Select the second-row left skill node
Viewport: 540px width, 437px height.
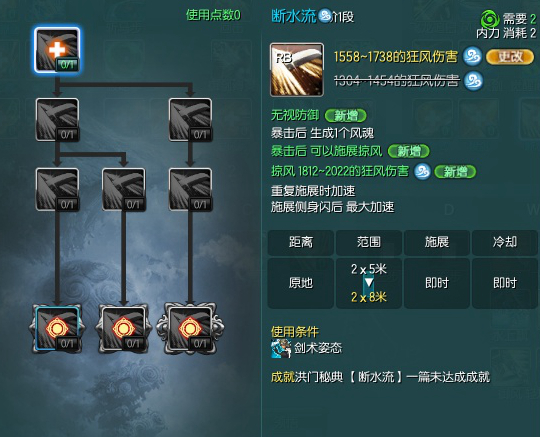tap(58, 119)
